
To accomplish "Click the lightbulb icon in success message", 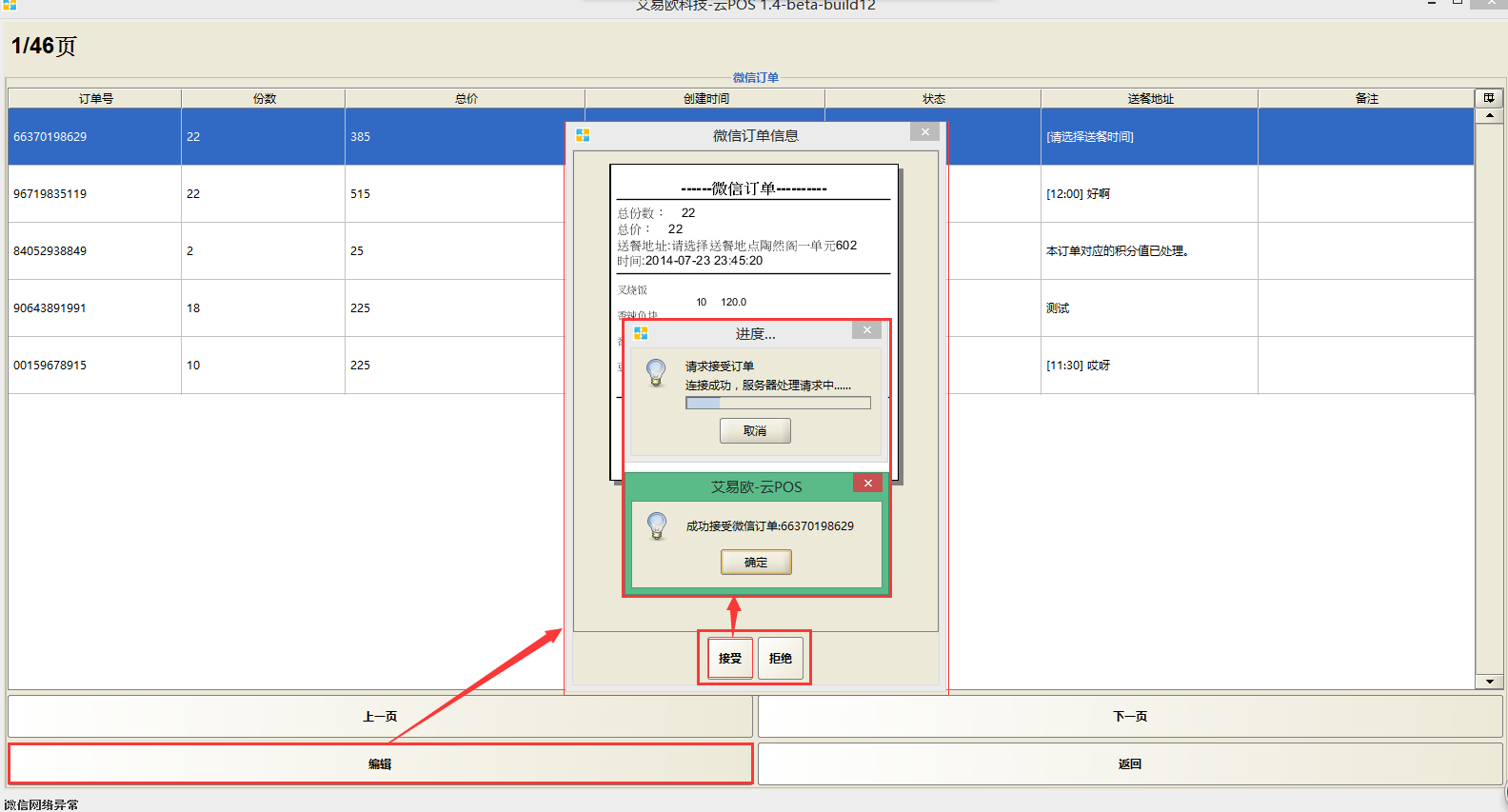I will (657, 525).
